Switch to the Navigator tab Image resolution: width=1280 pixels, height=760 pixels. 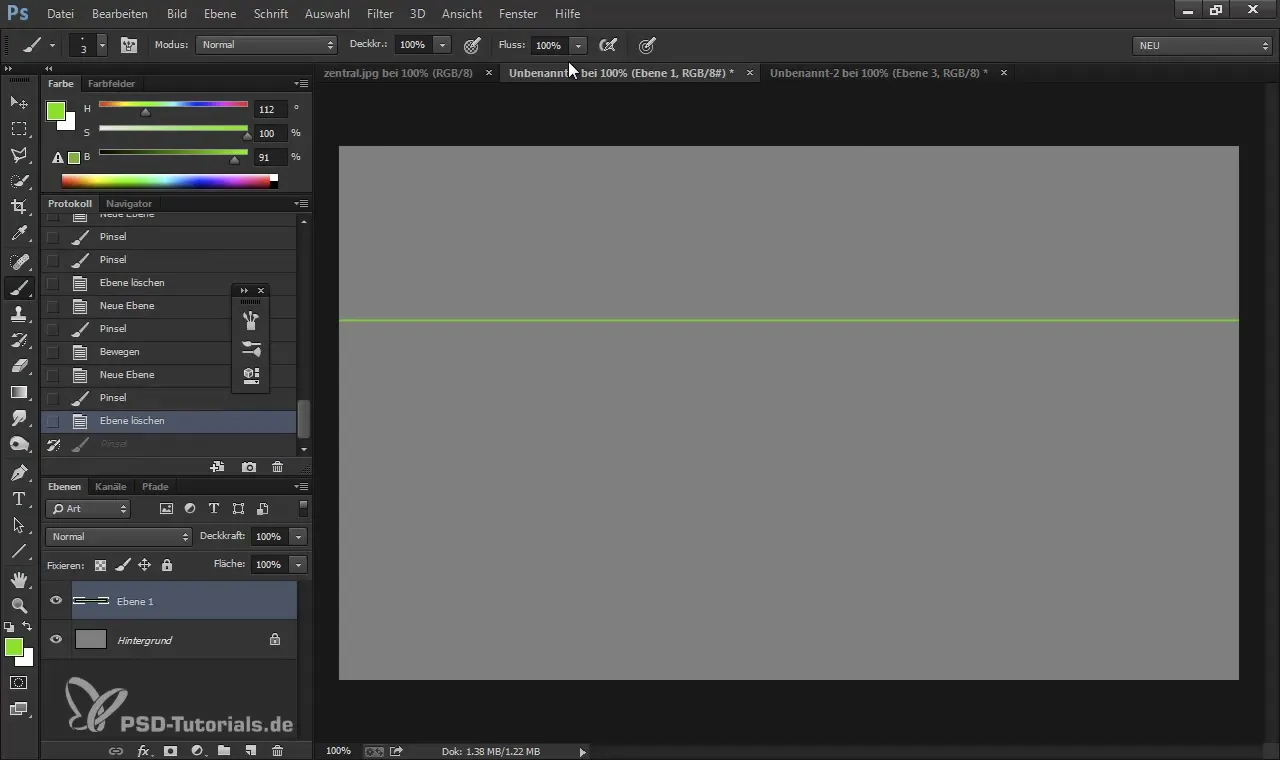(x=129, y=204)
